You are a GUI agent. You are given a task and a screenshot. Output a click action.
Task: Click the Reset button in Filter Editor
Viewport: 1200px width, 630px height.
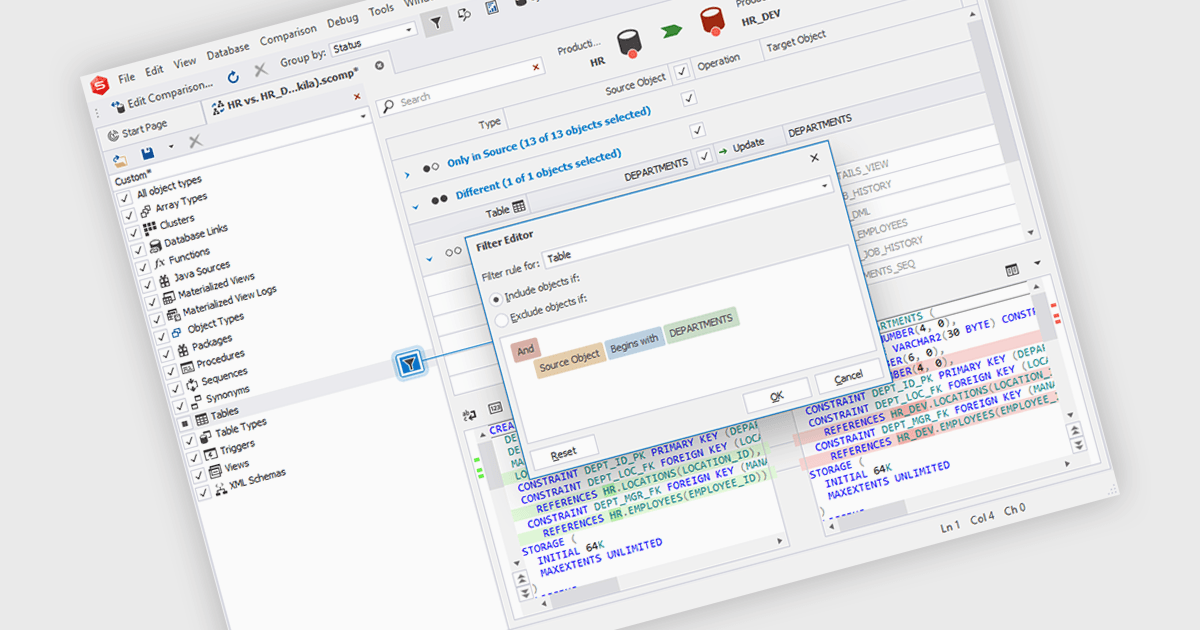pyautogui.click(x=564, y=453)
